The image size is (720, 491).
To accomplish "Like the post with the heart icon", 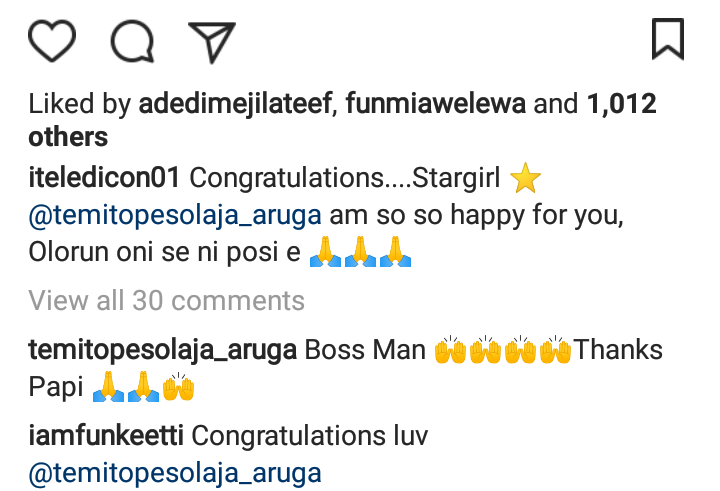I will click(x=52, y=41).
